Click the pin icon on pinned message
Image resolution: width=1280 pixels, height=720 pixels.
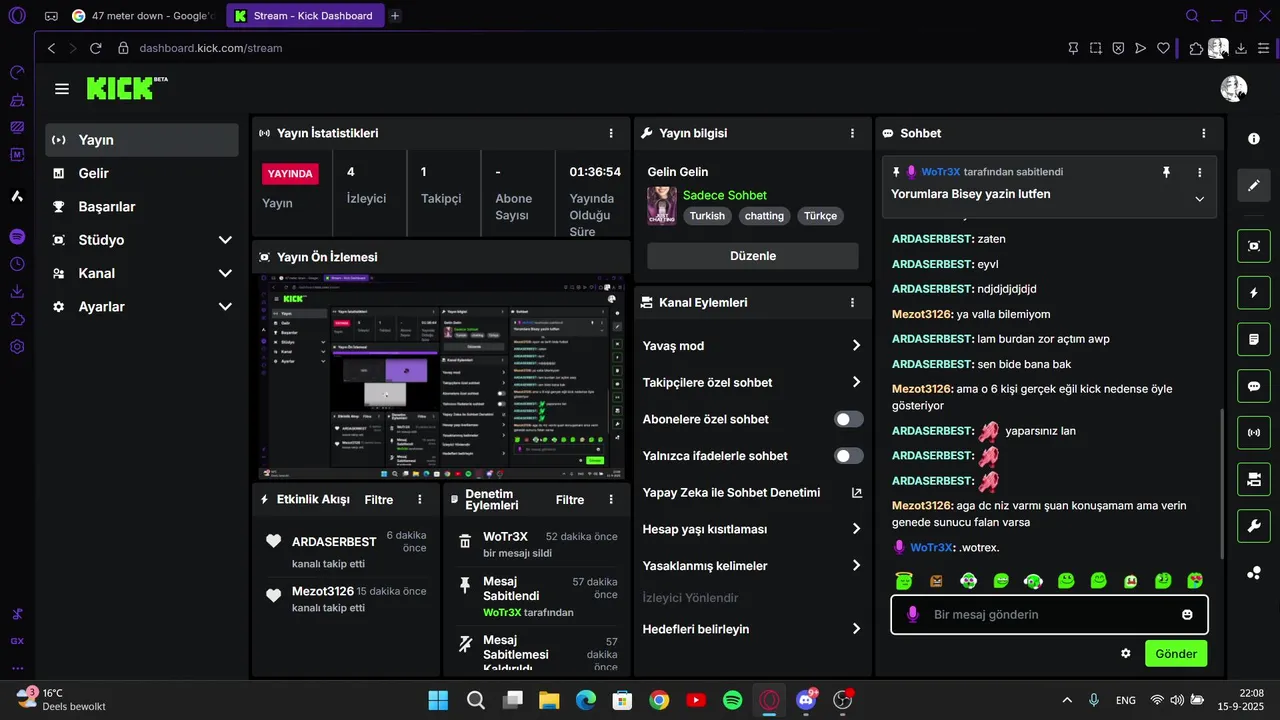coord(1166,172)
